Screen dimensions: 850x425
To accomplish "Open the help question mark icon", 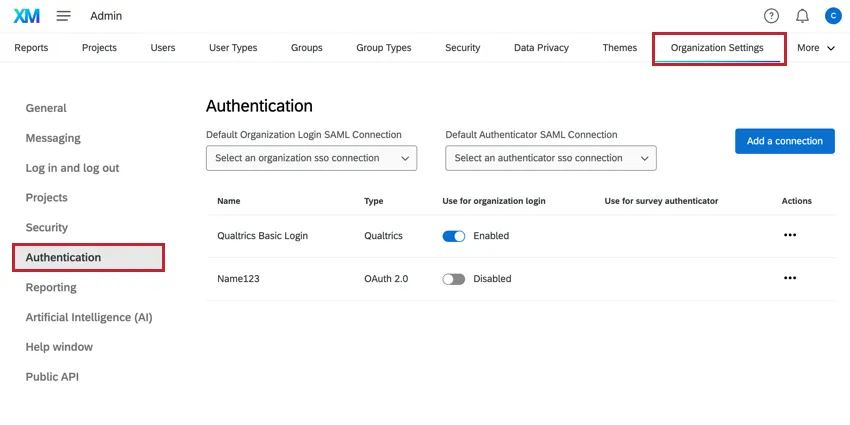I will (x=771, y=16).
